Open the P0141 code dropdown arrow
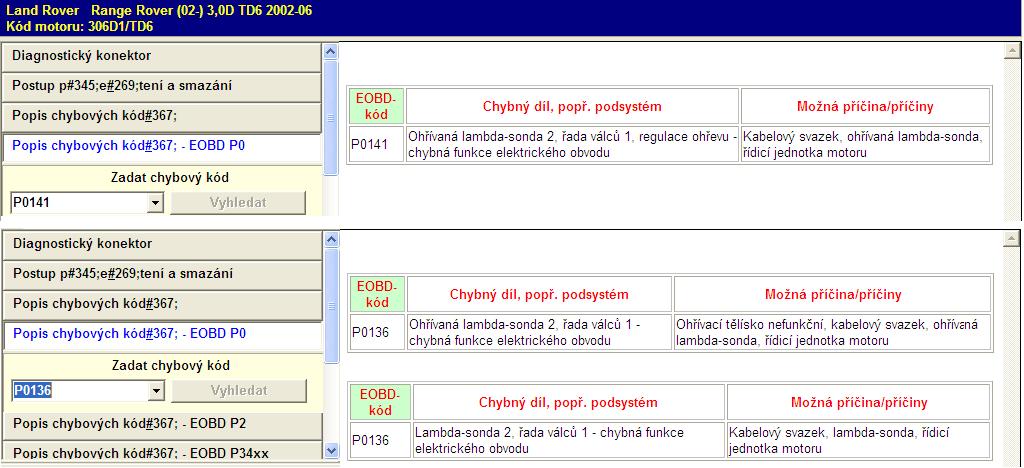 155,203
